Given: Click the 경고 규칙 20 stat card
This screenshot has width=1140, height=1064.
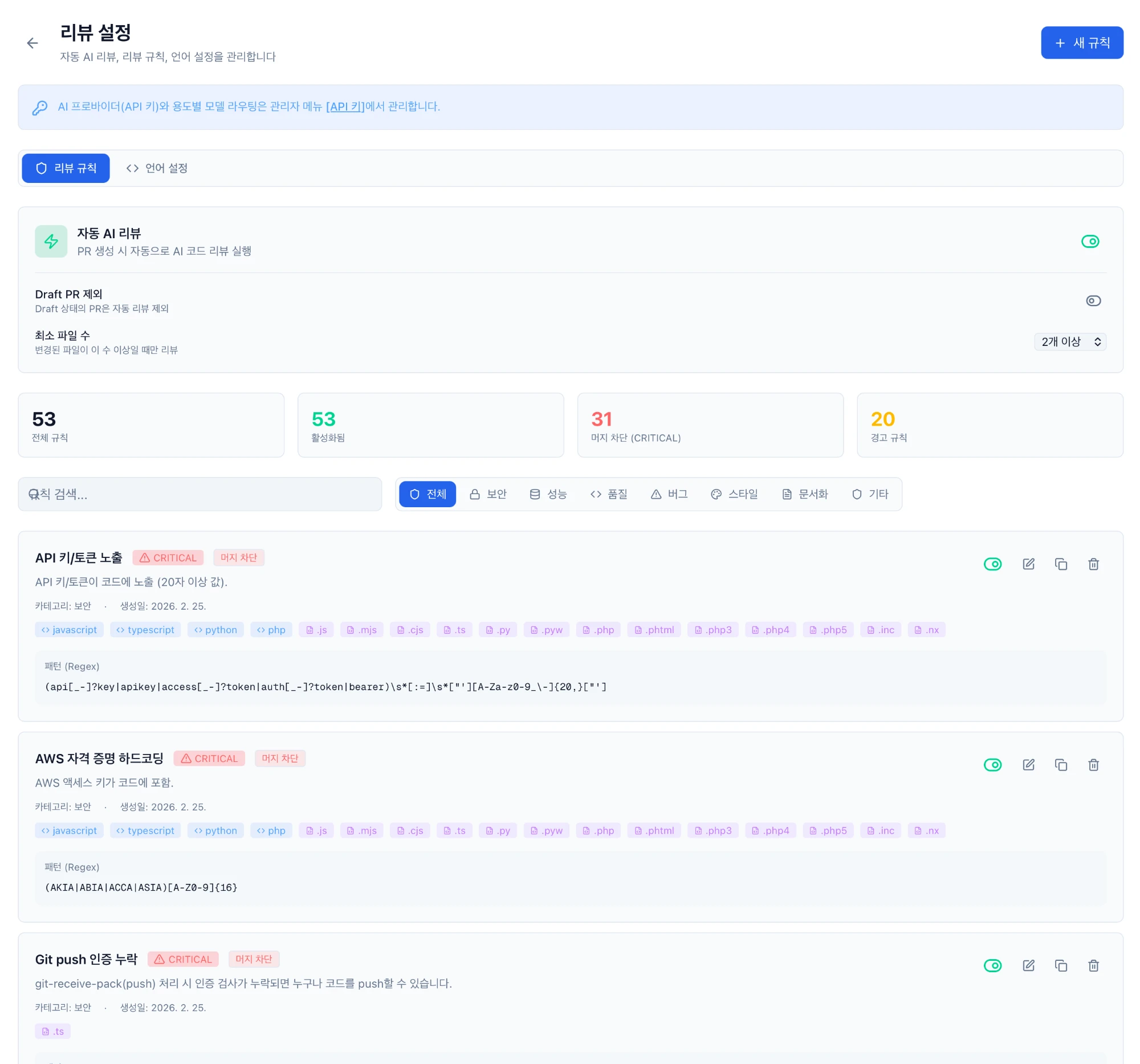Looking at the screenshot, I should coord(990,425).
